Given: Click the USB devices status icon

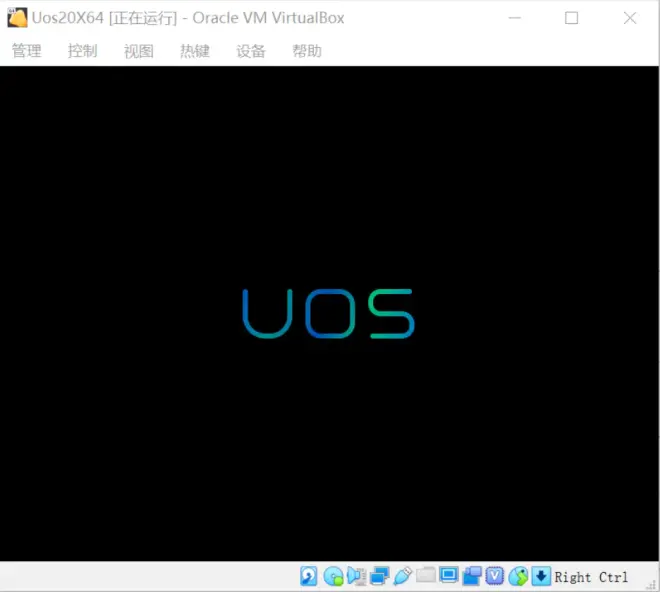Looking at the screenshot, I should (x=402, y=576).
